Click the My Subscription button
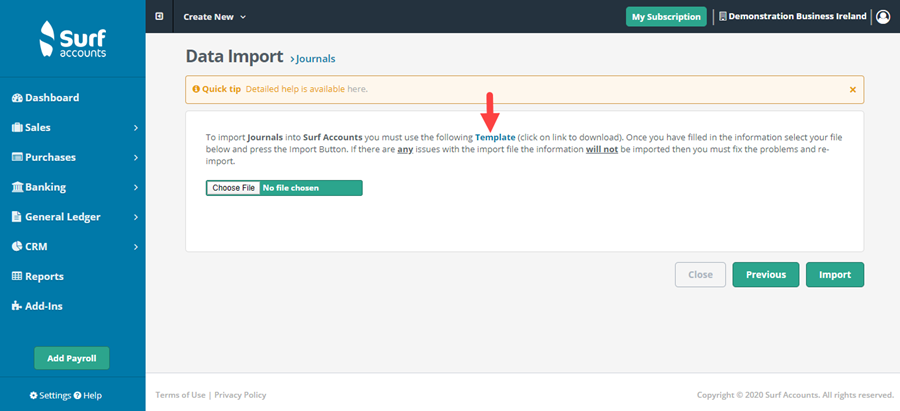 666,17
